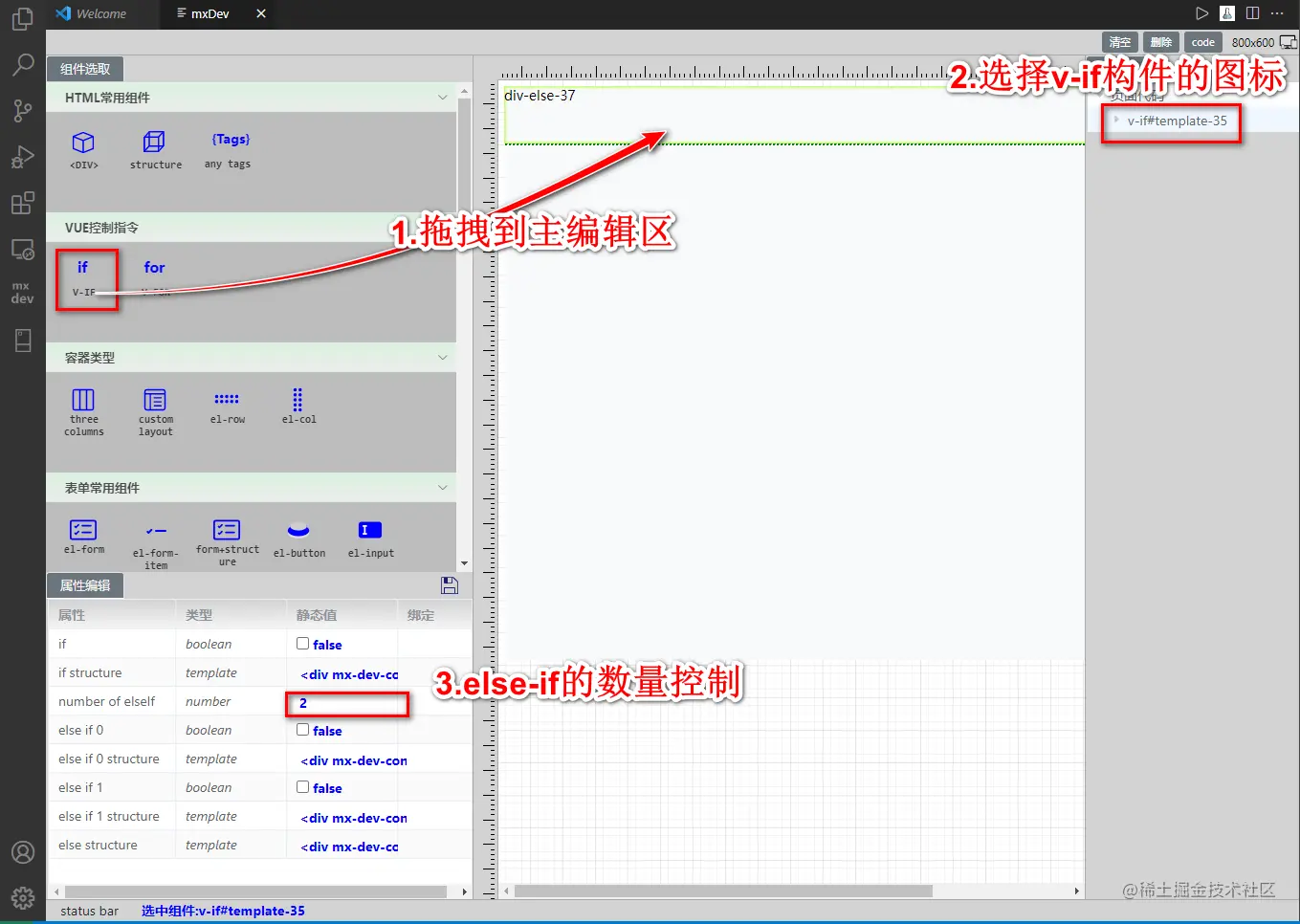
Task: Open the Explorer files icon in activity bar
Action: click(x=23, y=19)
